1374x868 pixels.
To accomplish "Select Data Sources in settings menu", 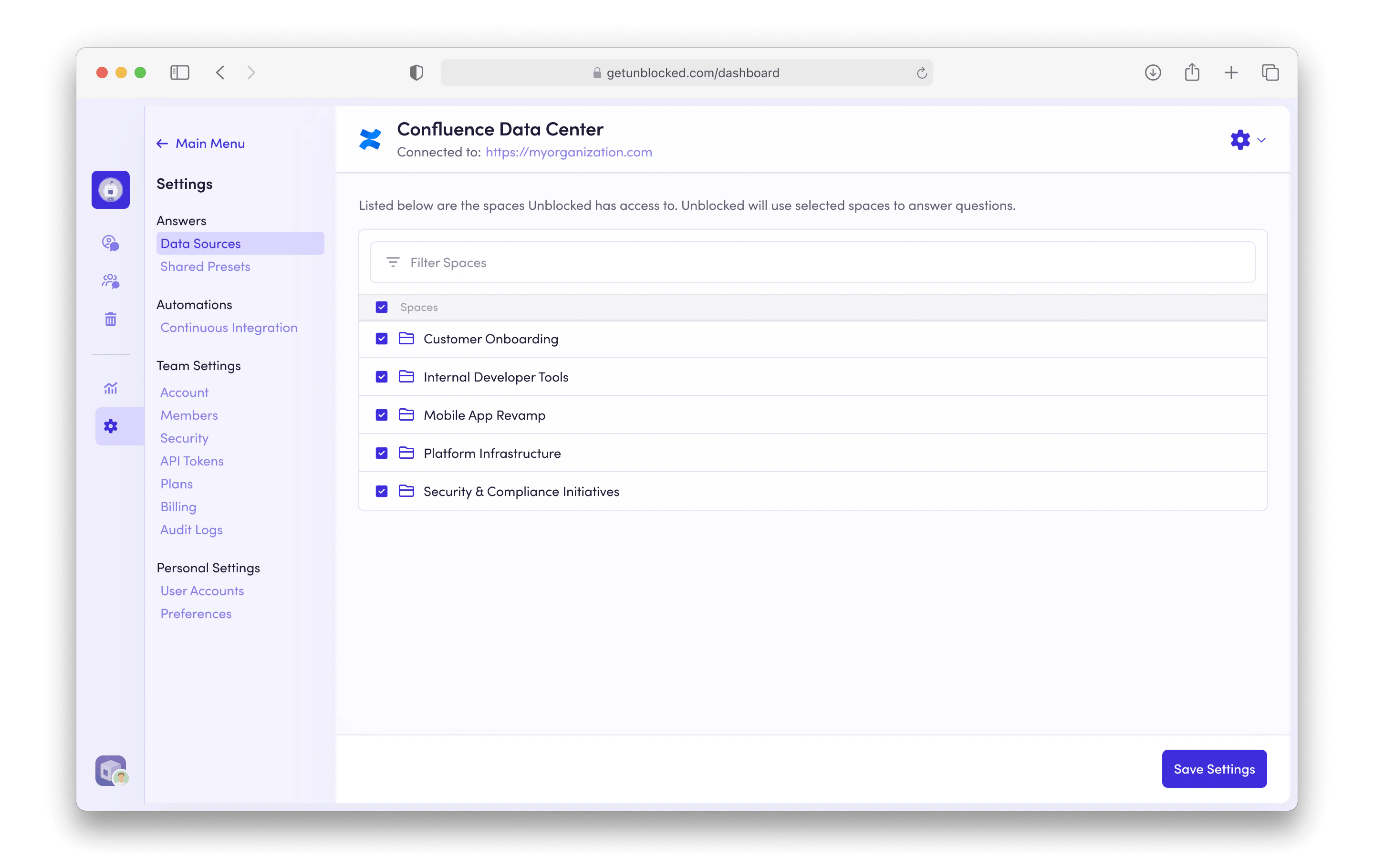I will tap(240, 244).
